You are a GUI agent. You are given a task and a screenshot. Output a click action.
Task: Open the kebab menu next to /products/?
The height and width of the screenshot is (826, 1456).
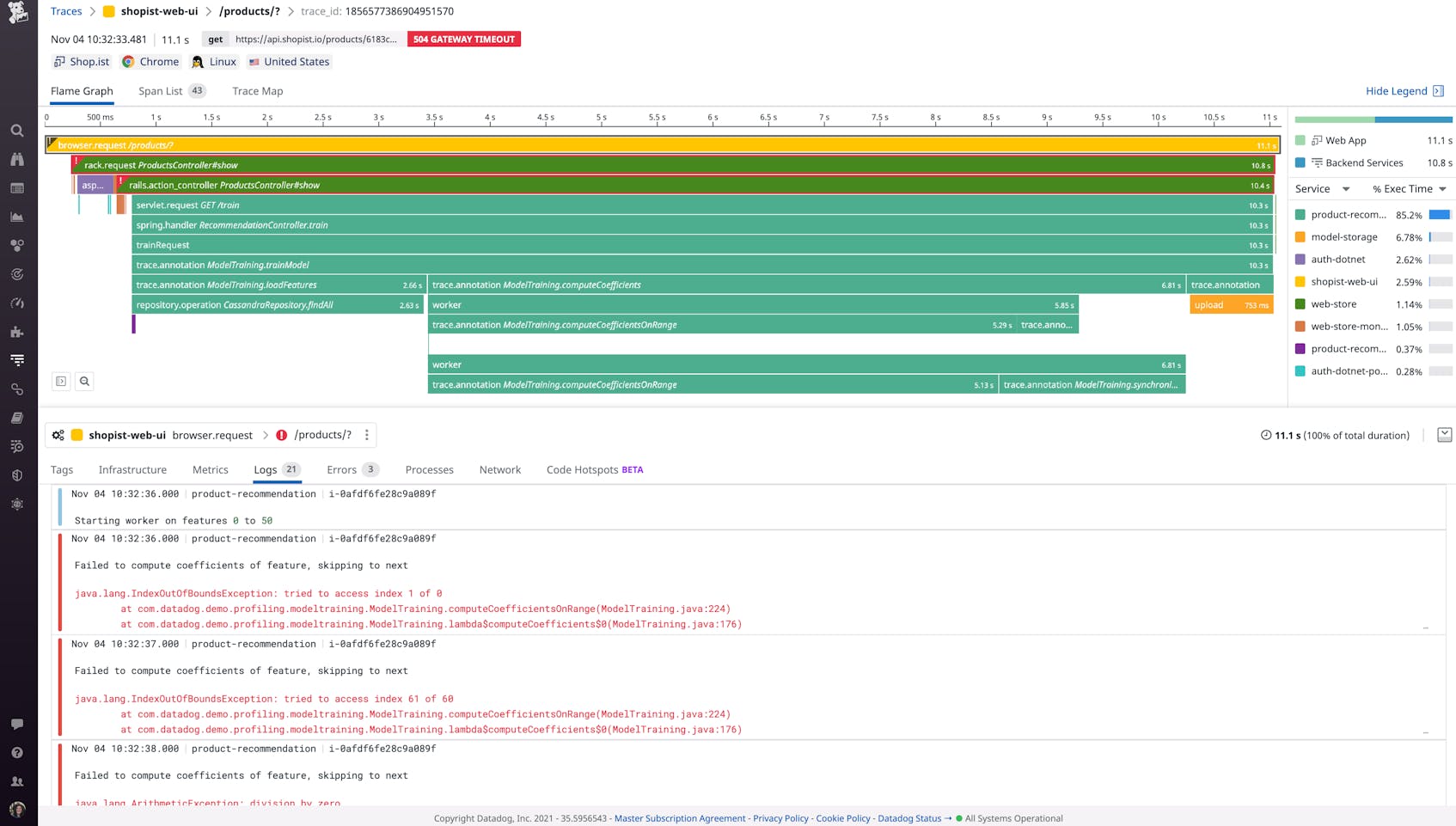click(365, 435)
